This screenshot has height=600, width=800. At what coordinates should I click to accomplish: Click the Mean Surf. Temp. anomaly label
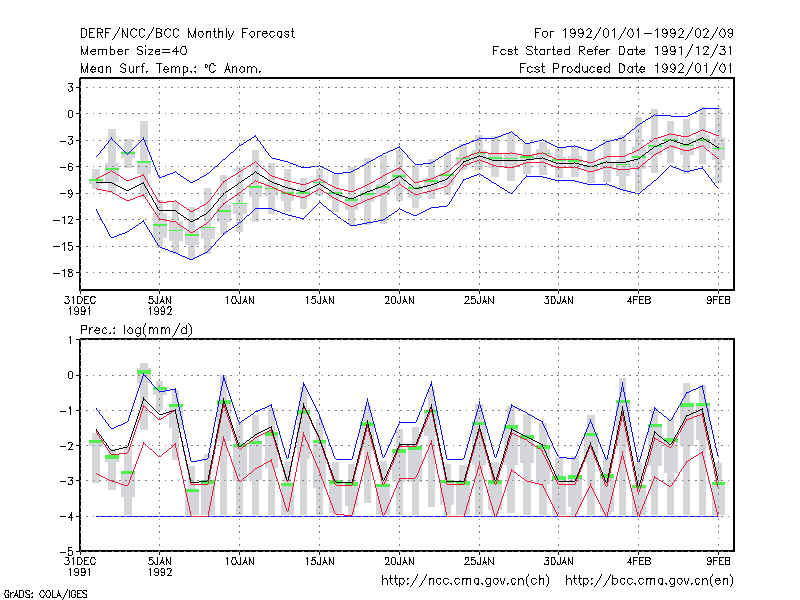171,68
